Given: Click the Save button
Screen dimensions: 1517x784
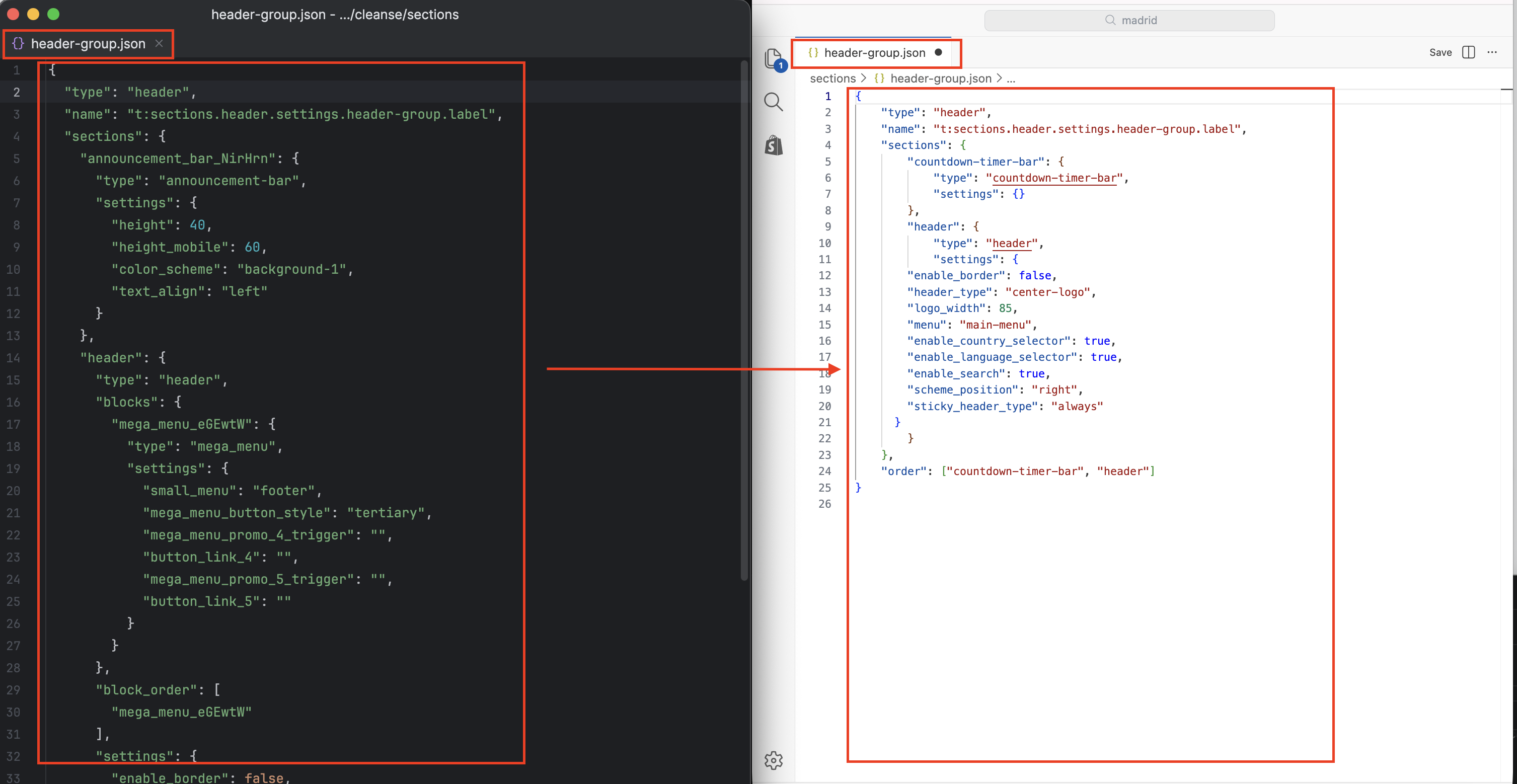Looking at the screenshot, I should 1440,52.
